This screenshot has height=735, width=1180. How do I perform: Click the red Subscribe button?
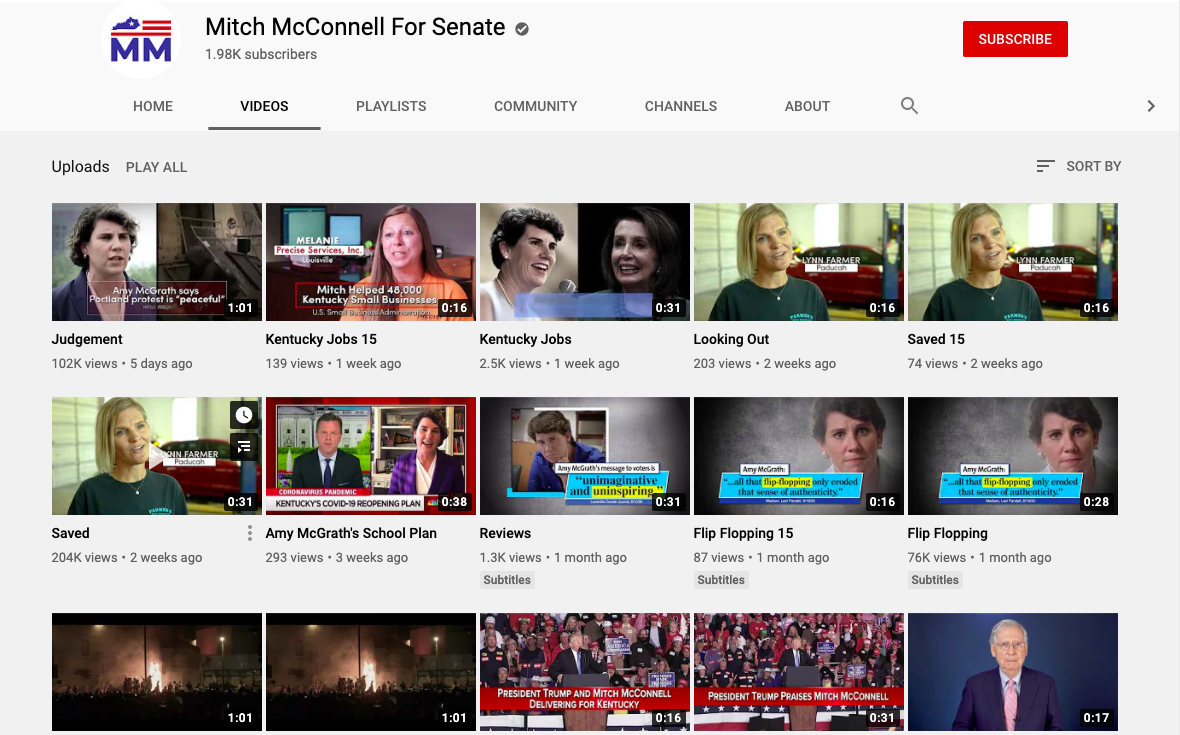pos(1015,39)
